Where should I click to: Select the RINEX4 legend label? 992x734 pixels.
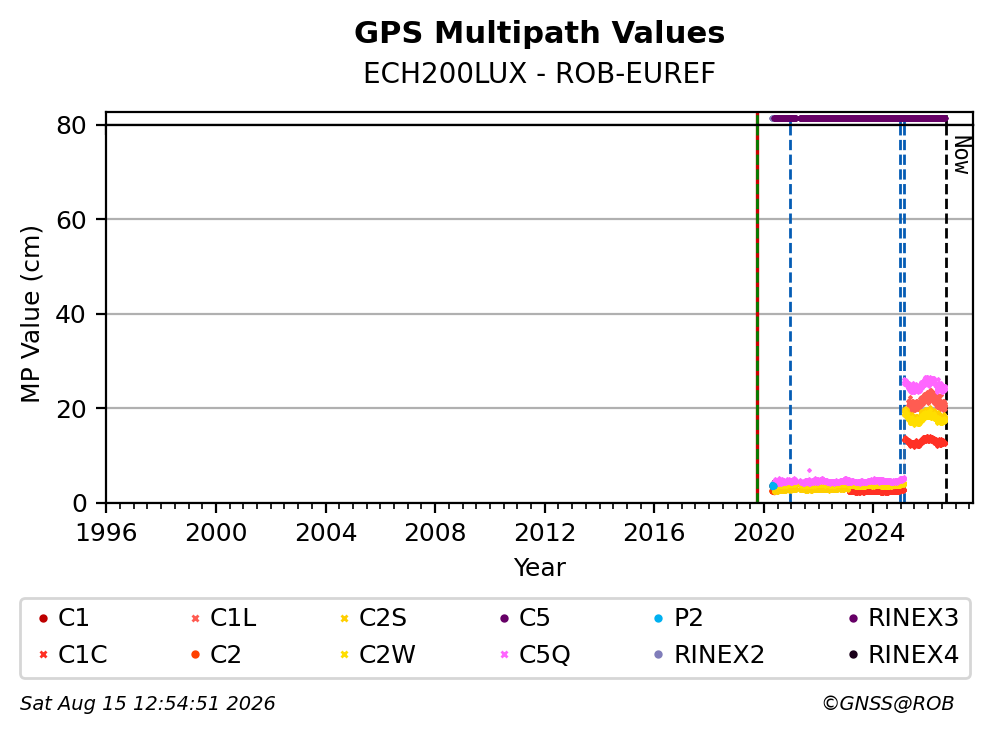[x=914, y=654]
